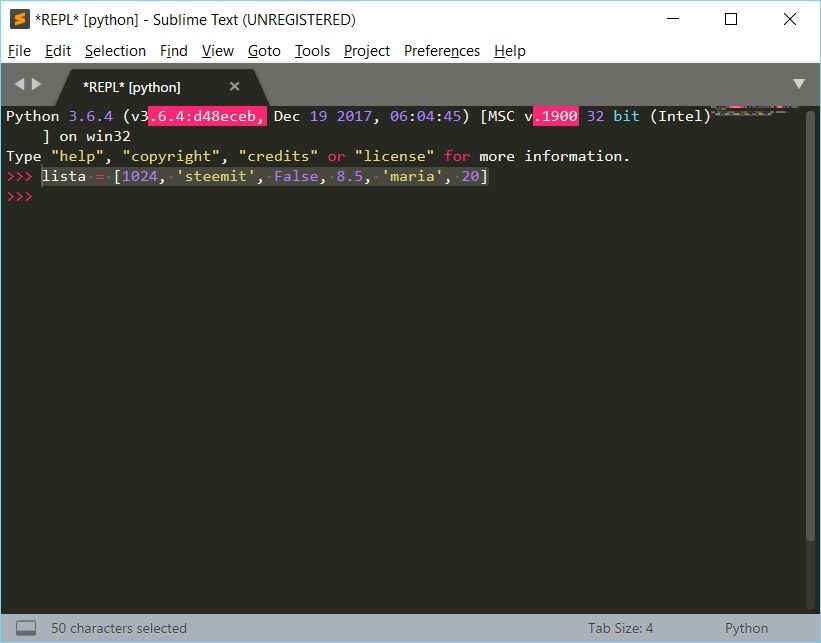Toggle the side panel switcher icon in status bar
Image resolution: width=821 pixels, height=643 pixels.
click(26, 628)
